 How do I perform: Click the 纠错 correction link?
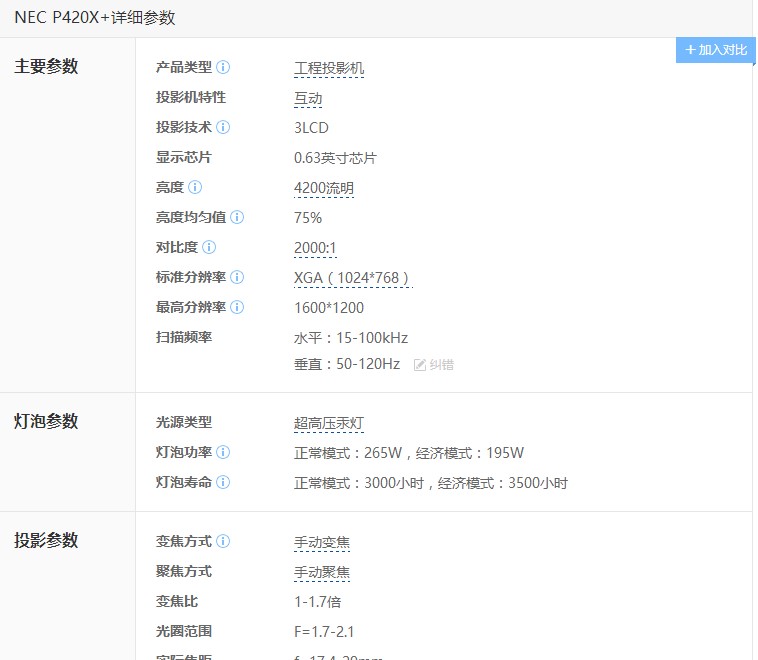coord(441,365)
